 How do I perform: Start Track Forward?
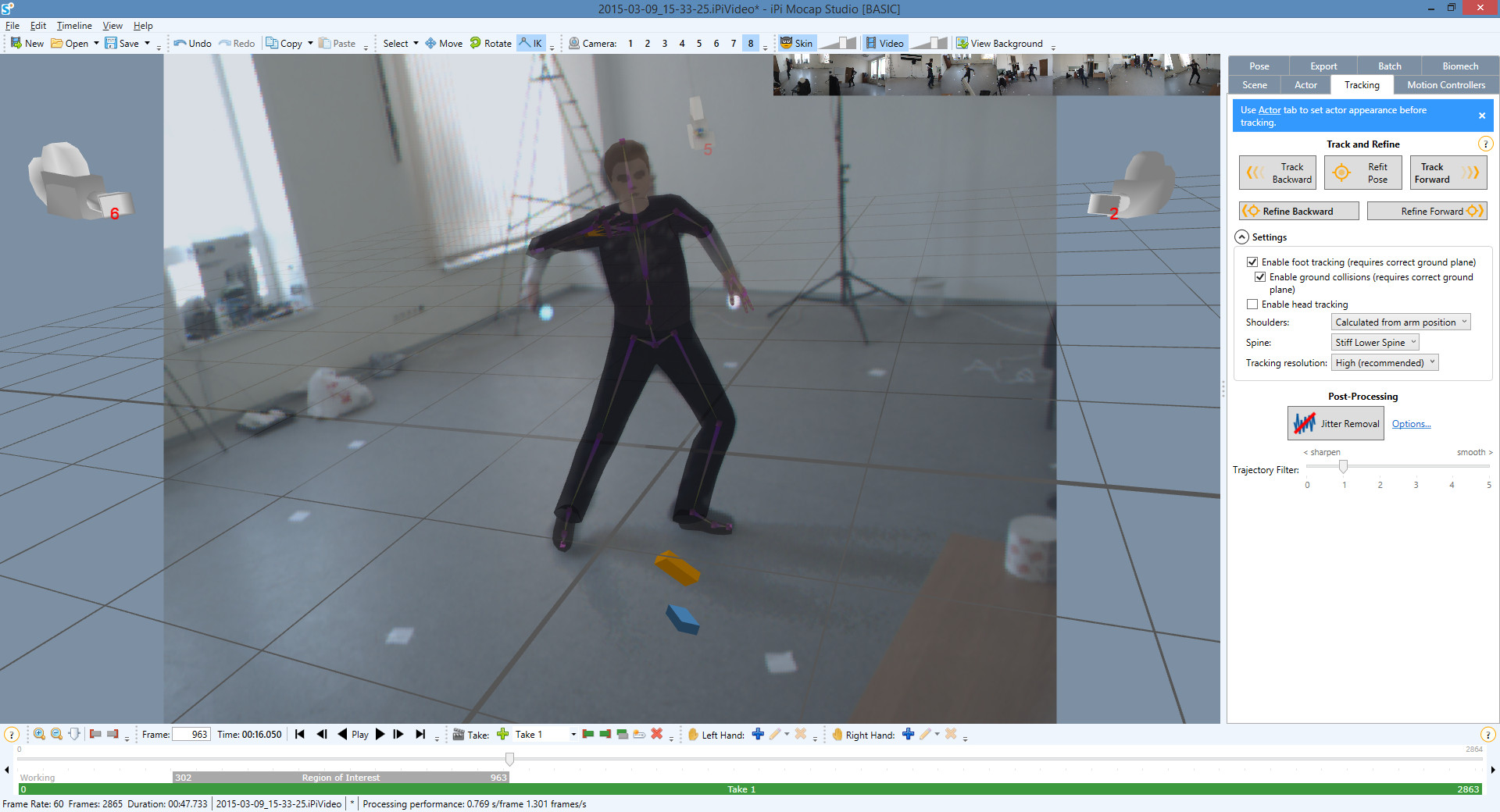[1448, 173]
